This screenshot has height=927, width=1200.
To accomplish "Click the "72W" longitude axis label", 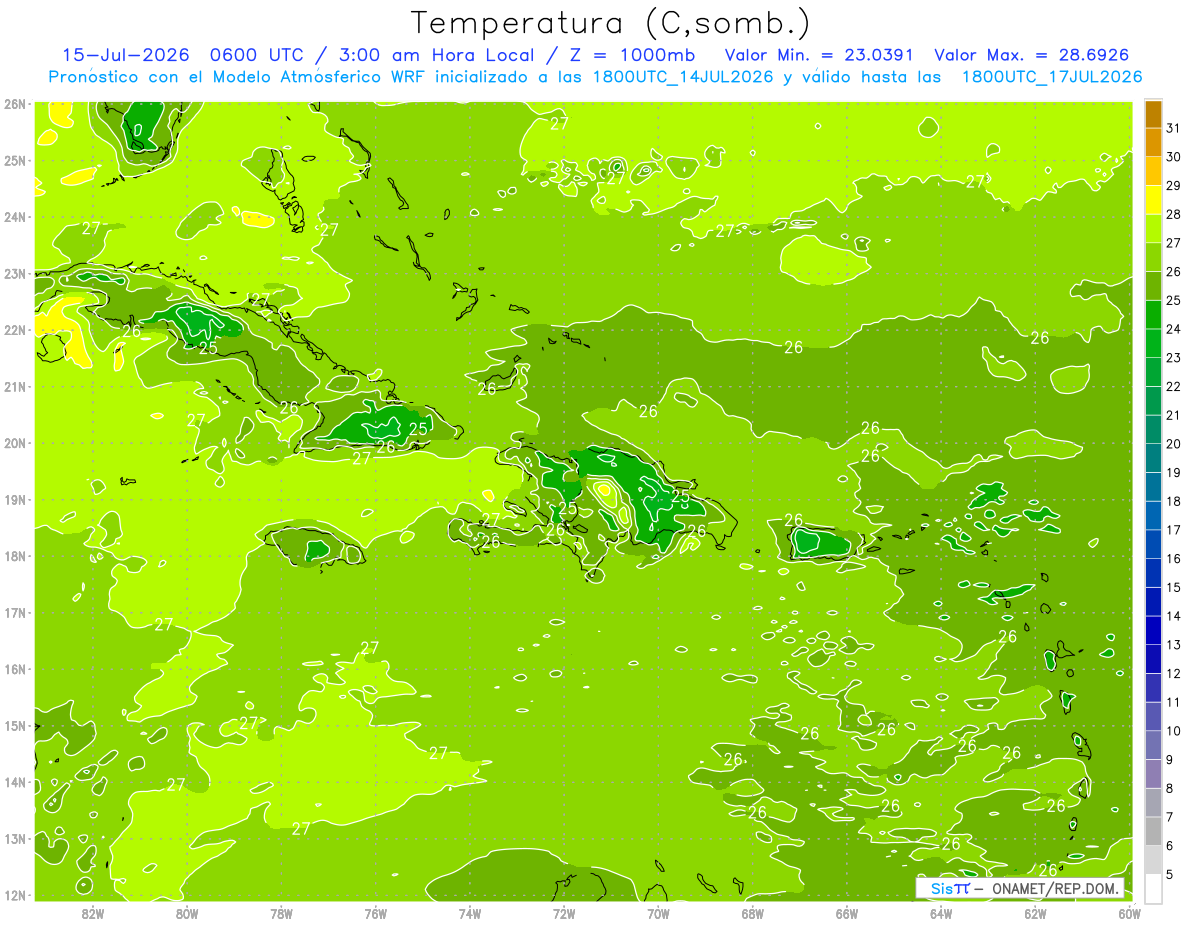I will [x=564, y=914].
